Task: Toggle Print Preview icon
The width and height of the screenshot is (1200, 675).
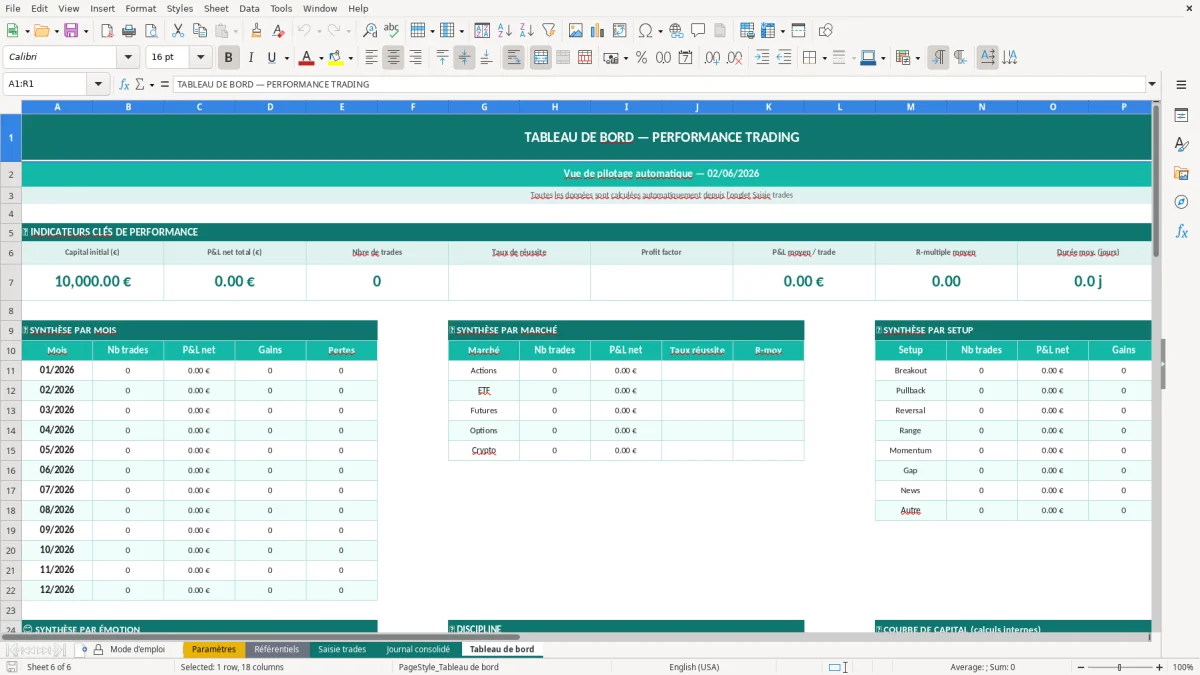Action: [150, 31]
